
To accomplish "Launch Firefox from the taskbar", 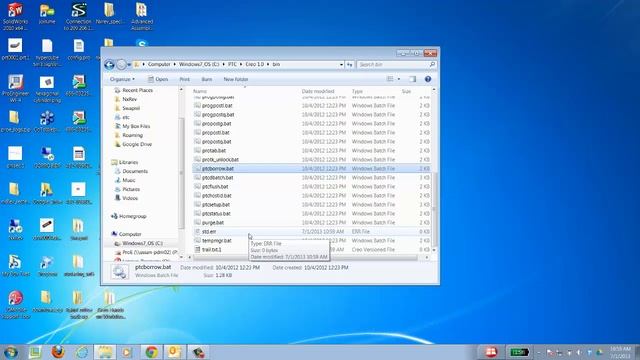I will (x=58, y=352).
